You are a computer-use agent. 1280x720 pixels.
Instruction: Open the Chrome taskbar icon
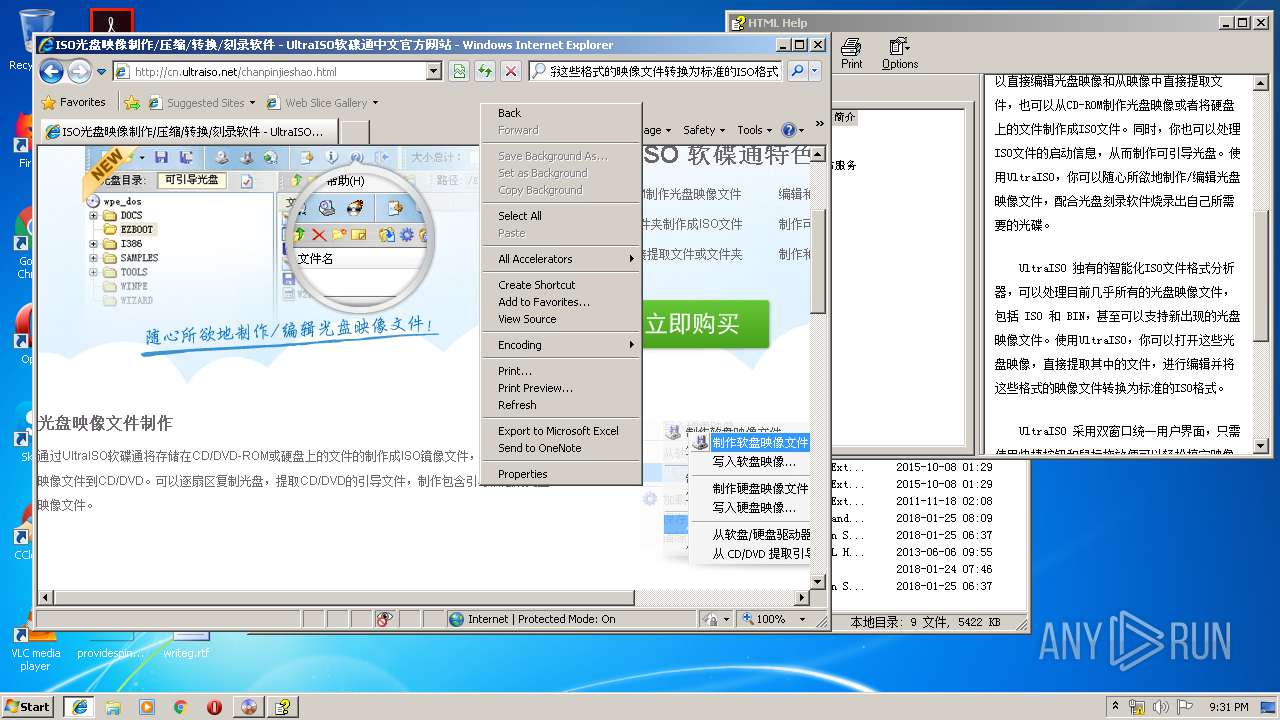point(181,707)
